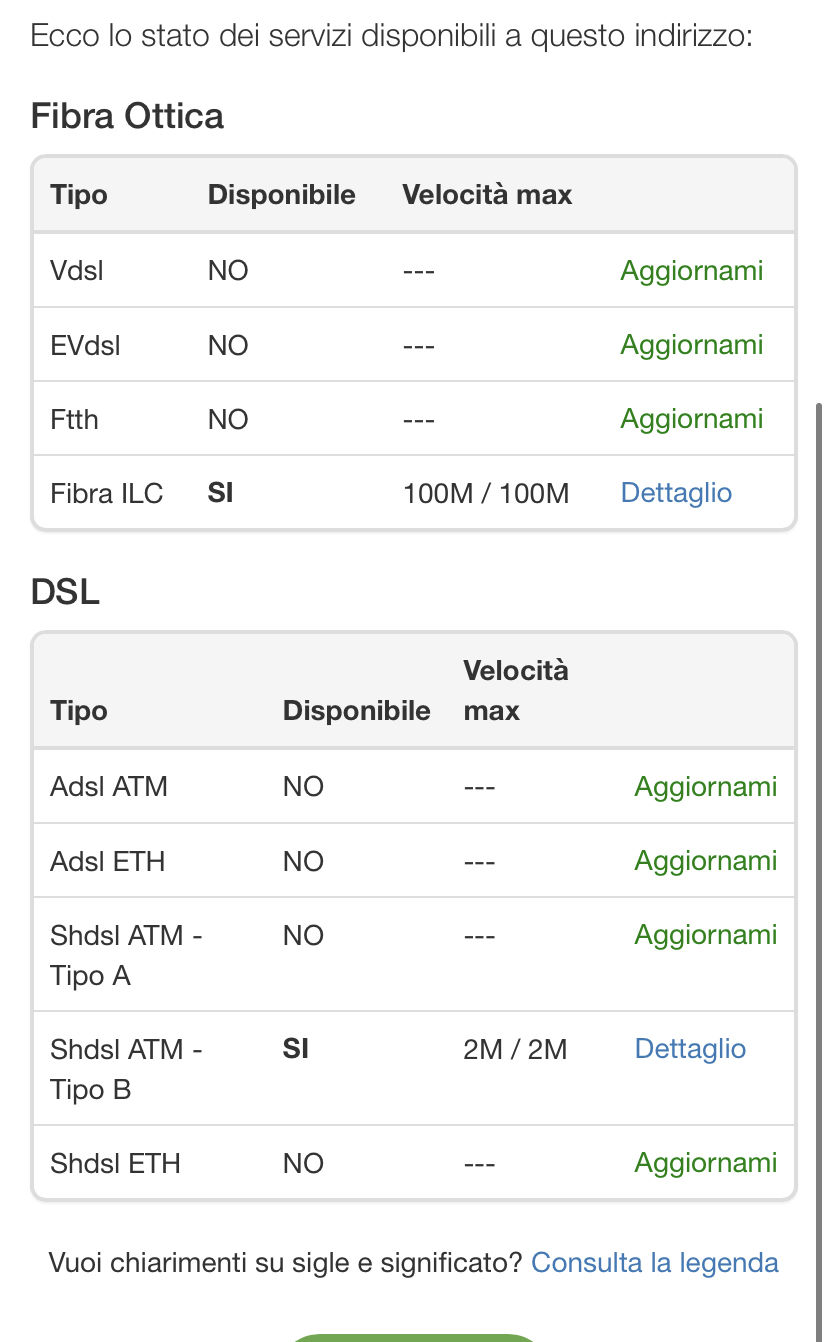Click Aggiornami link in the Vdsl row
Viewport: 828px width, 1342px height.
[x=691, y=271]
